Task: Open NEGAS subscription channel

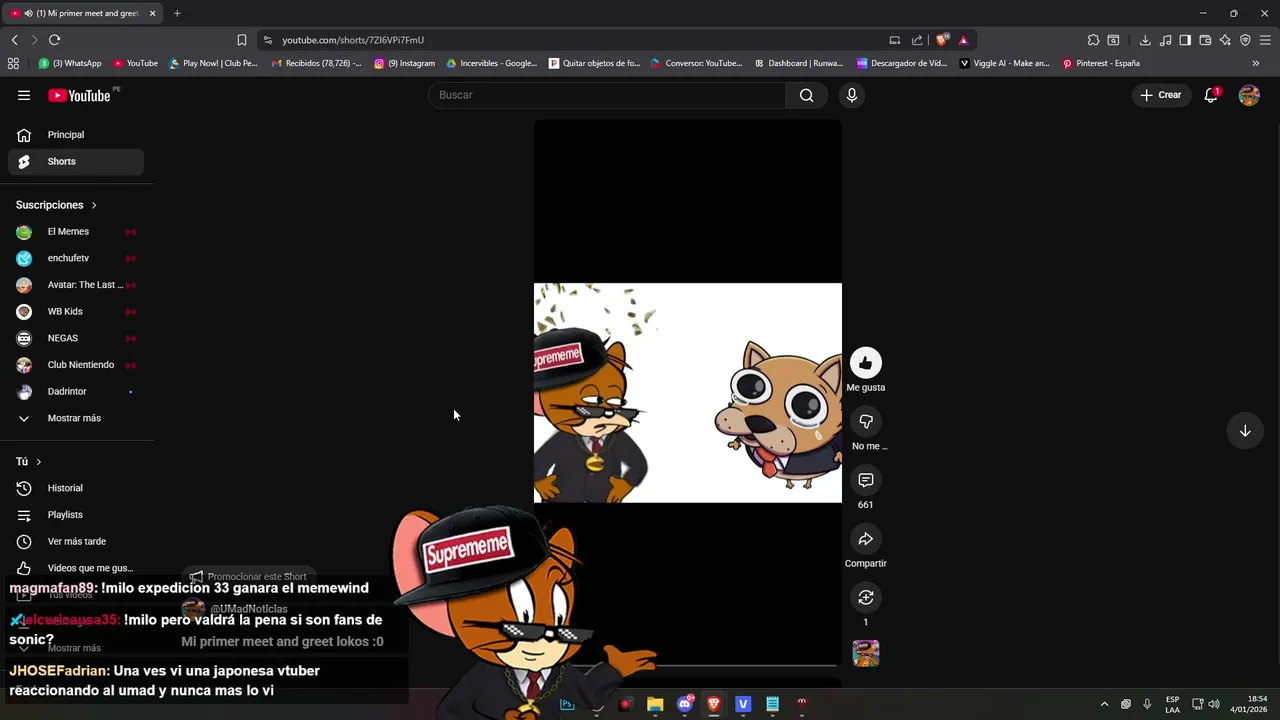Action: (x=76, y=338)
